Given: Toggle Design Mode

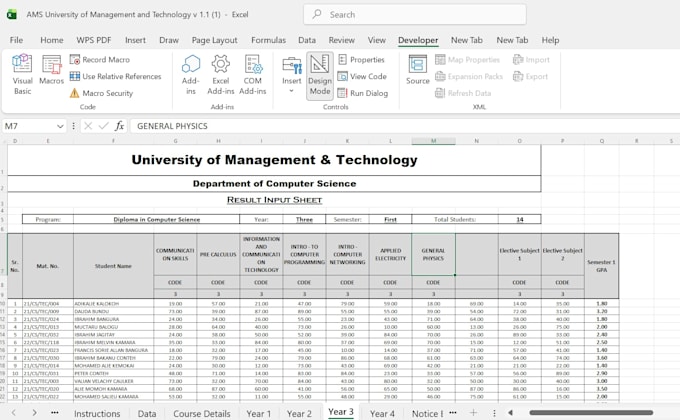Looking at the screenshot, I should [320, 75].
